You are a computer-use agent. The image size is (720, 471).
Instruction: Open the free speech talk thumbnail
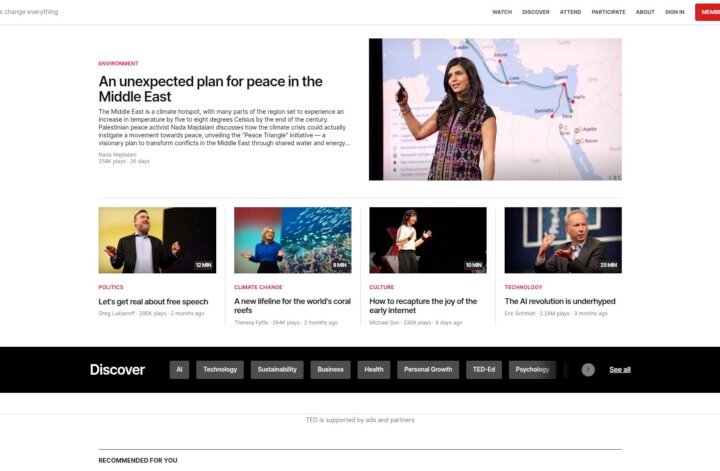coord(157,240)
